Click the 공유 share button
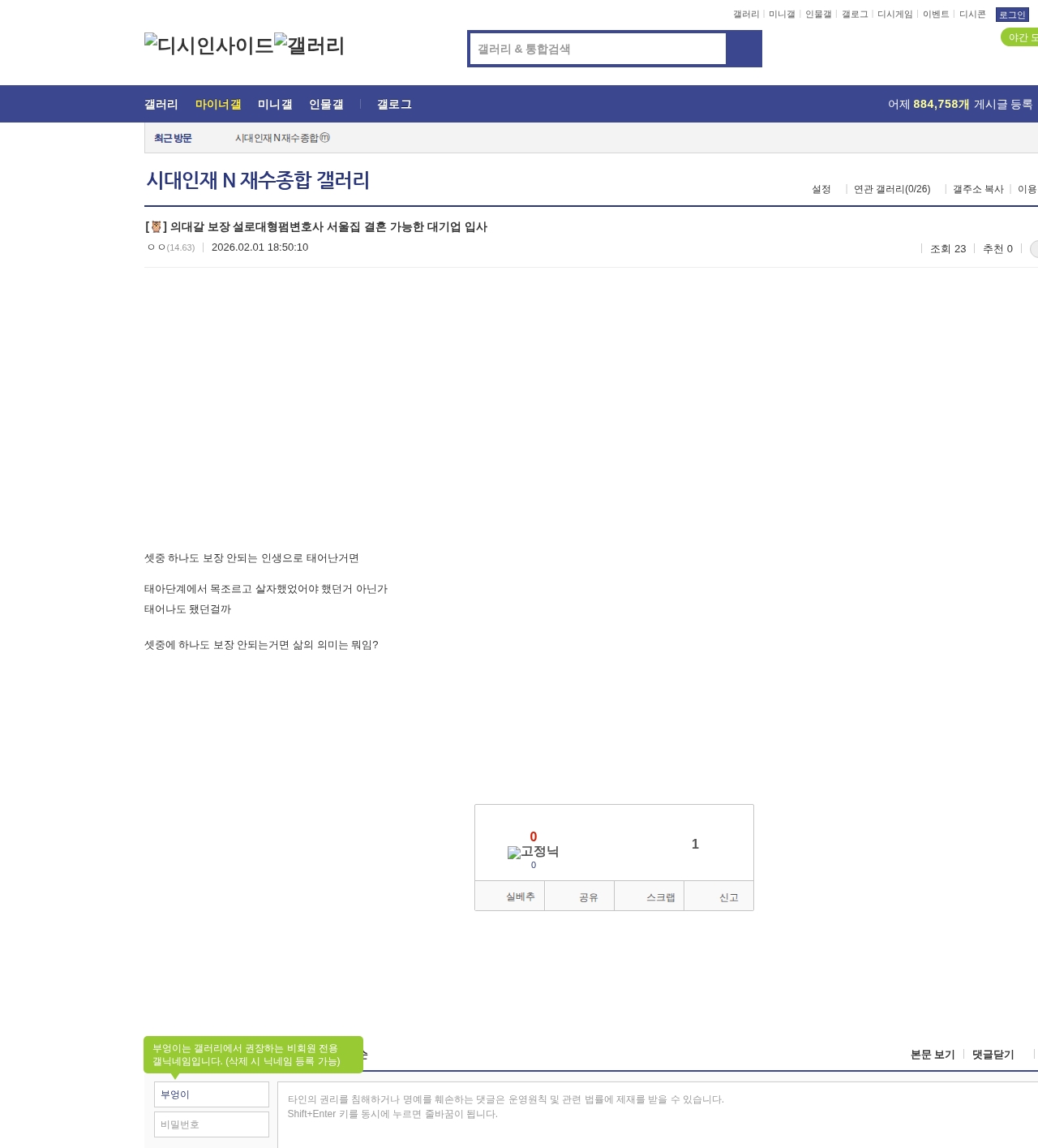This screenshot has height=1148, width=1038. 580,896
